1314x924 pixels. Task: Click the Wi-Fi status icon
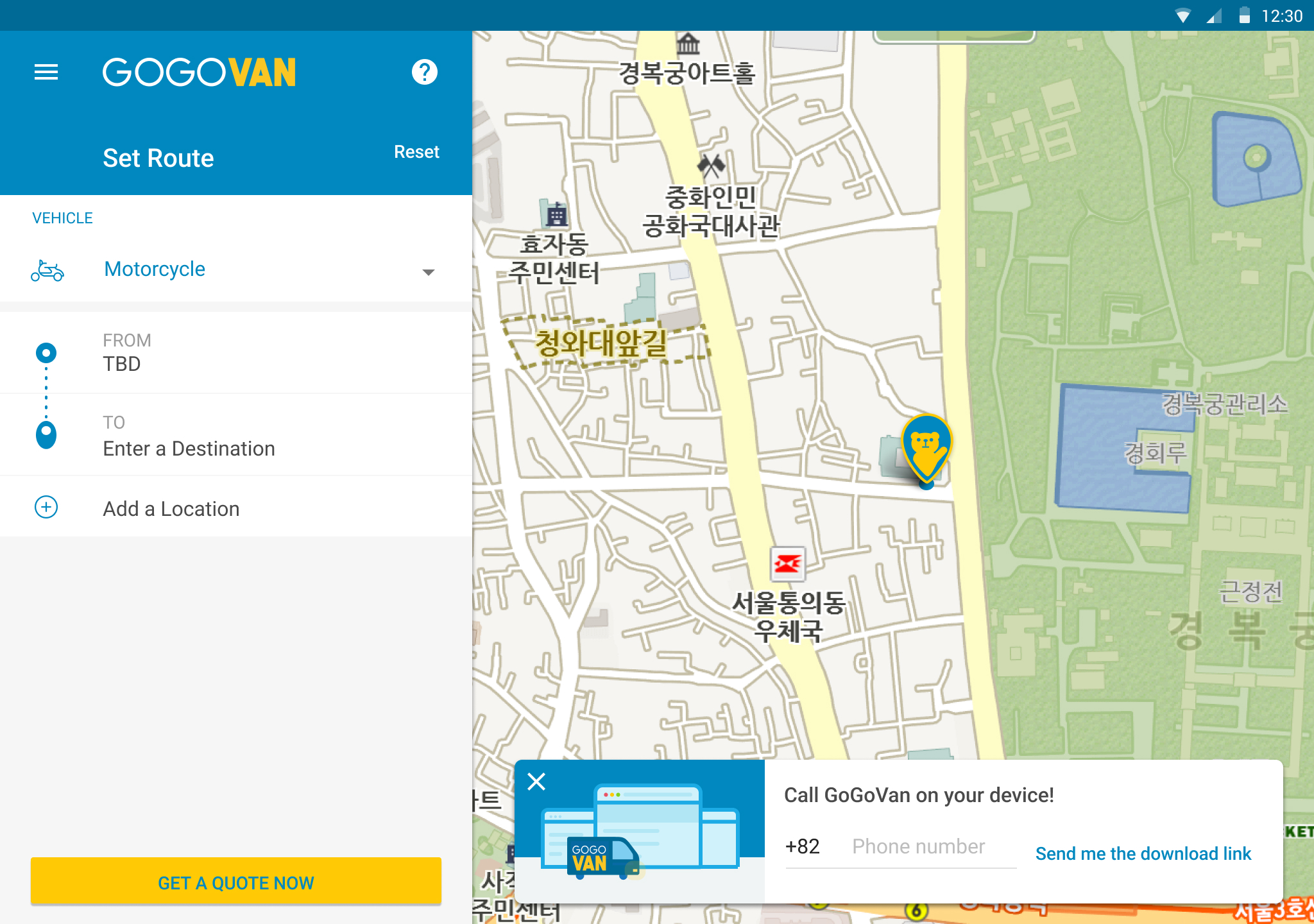click(1182, 16)
